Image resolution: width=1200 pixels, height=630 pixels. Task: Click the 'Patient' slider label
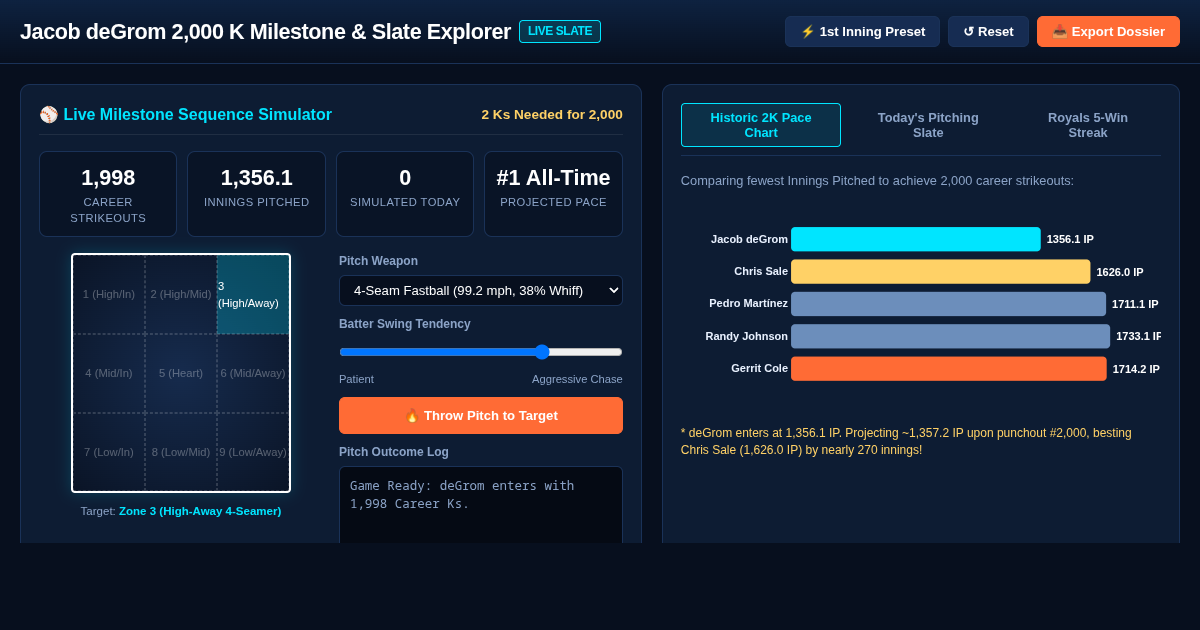[x=356, y=379]
